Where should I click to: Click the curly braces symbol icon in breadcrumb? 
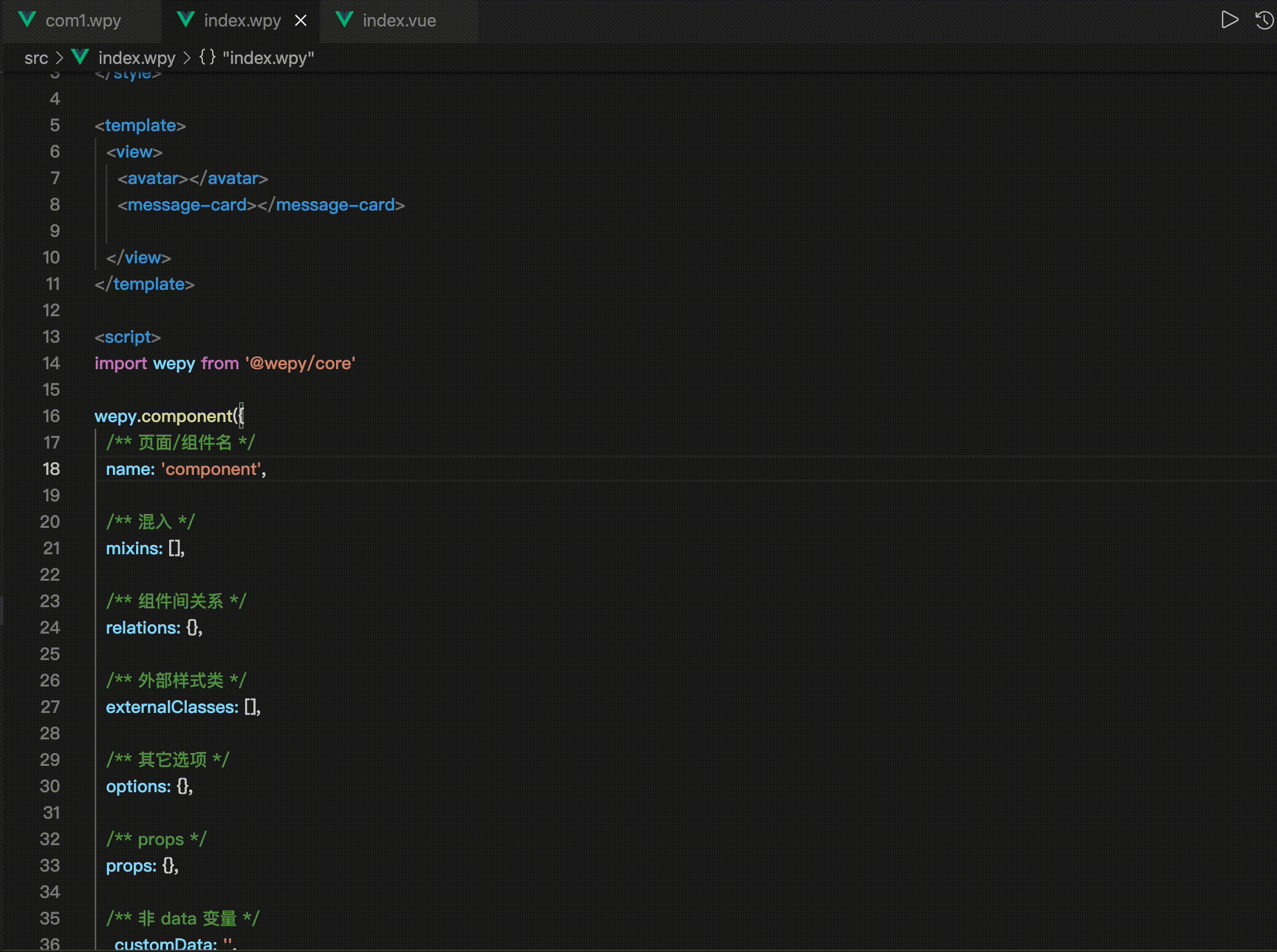point(208,57)
